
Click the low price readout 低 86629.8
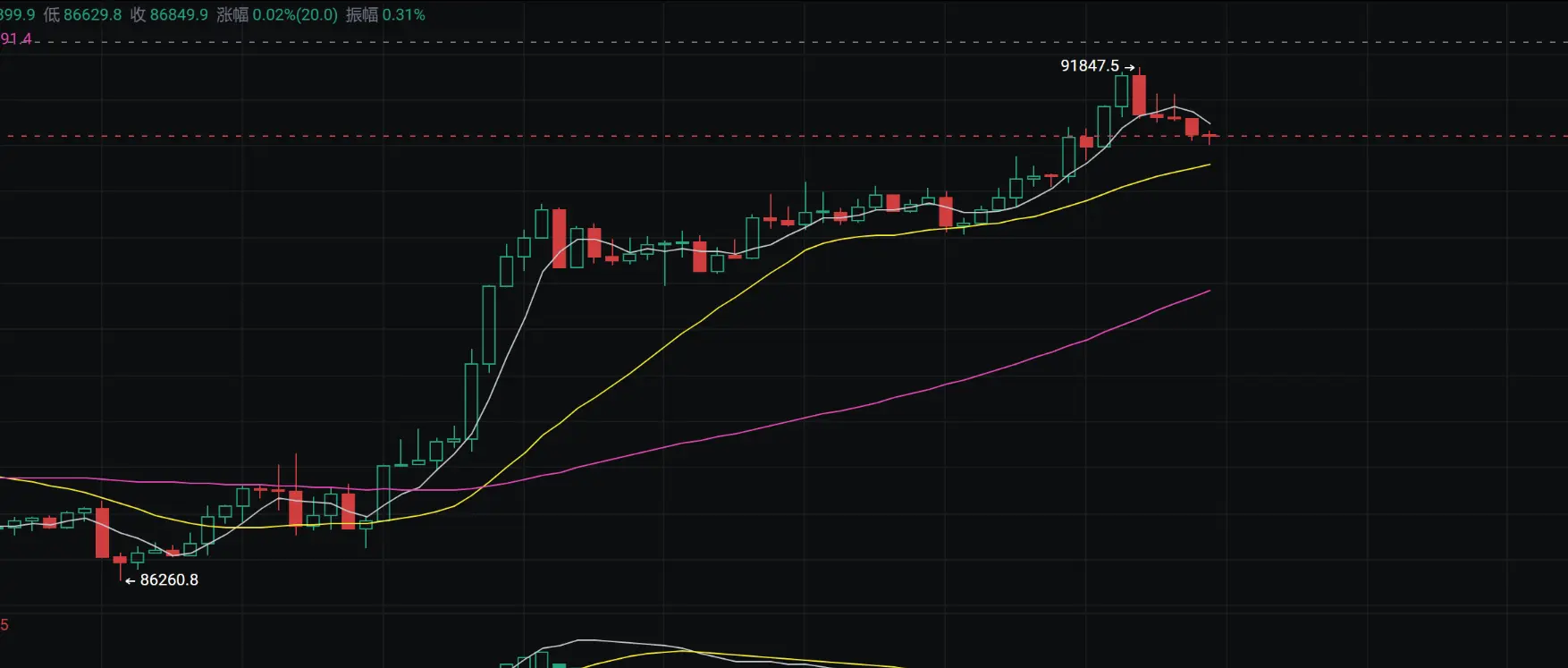[82, 15]
